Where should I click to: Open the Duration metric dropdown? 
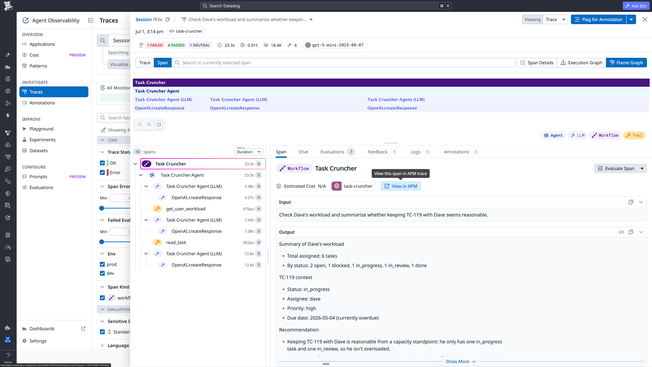[x=249, y=152]
